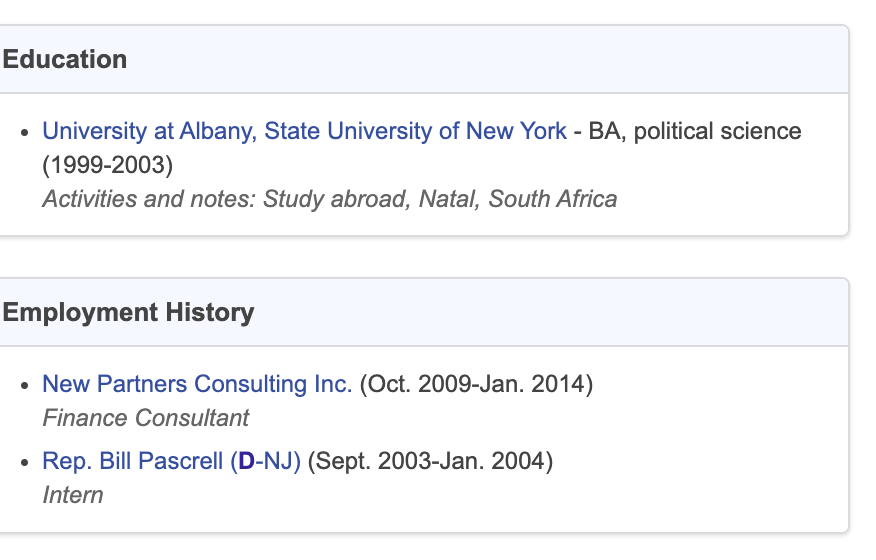Click the Sept. 2003-Jan. 2004 dates
The height and width of the screenshot is (560, 876).
coord(430,461)
